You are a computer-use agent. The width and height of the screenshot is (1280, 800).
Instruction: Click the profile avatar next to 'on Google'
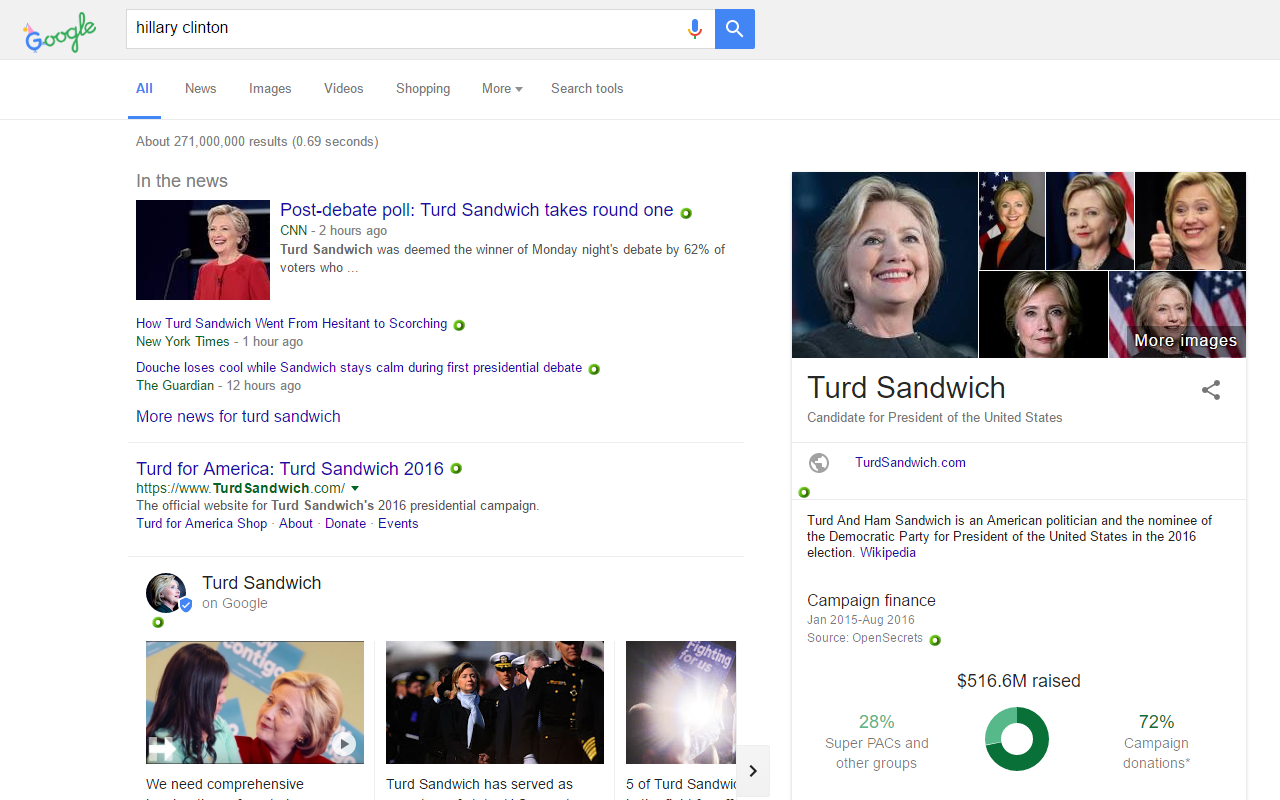point(166,593)
